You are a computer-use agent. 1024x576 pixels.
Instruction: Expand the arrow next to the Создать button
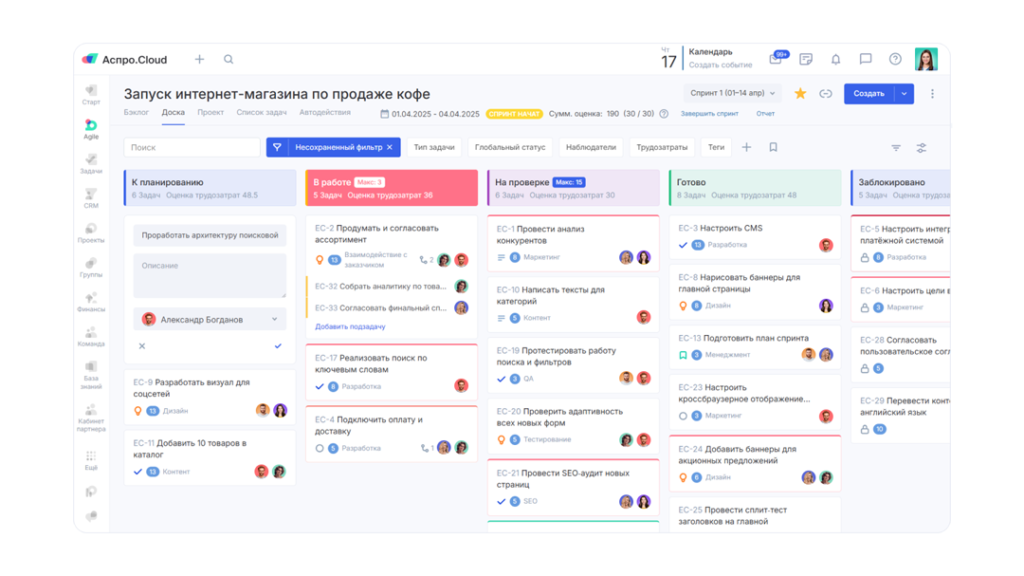[905, 93]
